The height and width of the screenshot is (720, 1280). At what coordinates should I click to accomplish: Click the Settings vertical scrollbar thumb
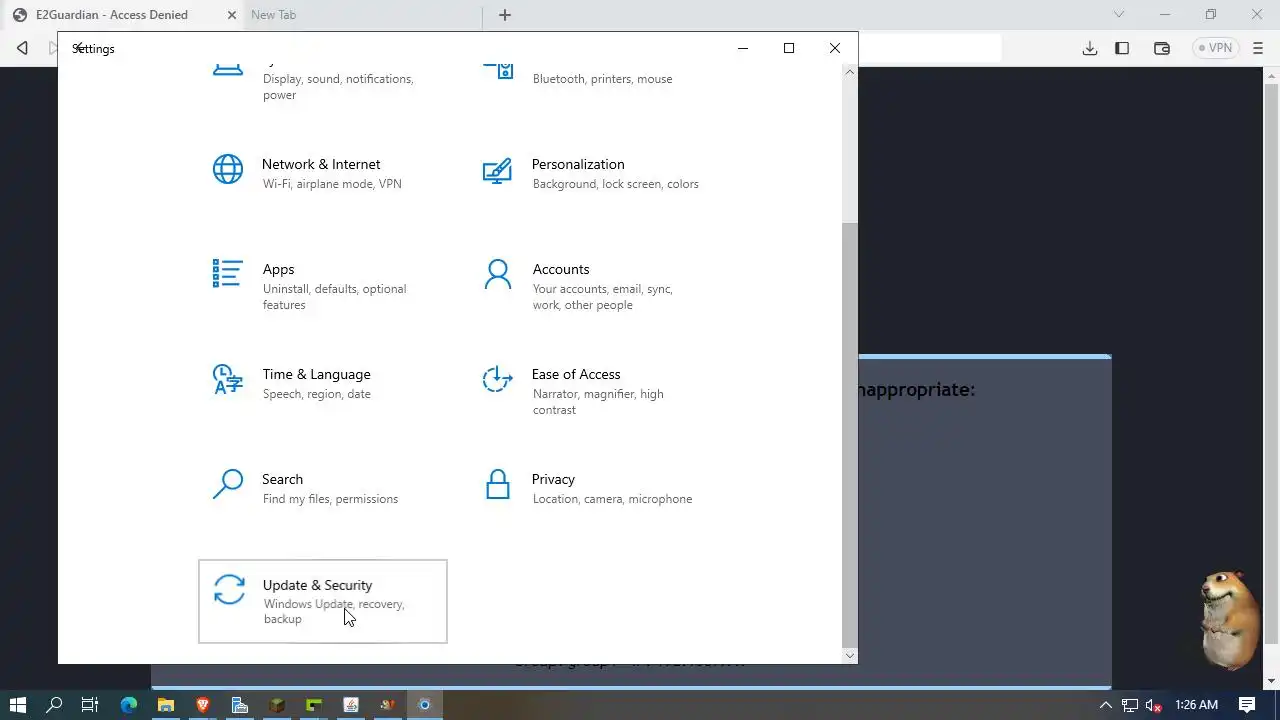[x=850, y=434]
